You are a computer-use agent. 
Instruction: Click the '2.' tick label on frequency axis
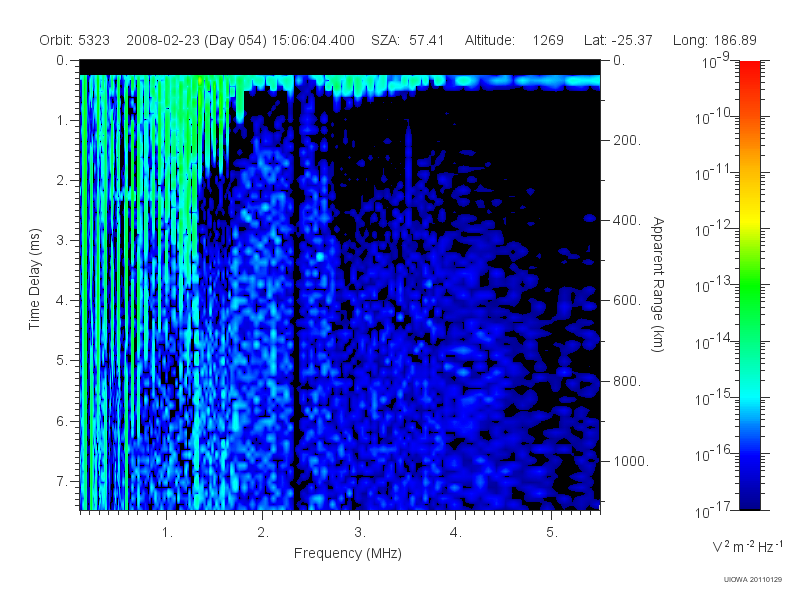(x=263, y=533)
